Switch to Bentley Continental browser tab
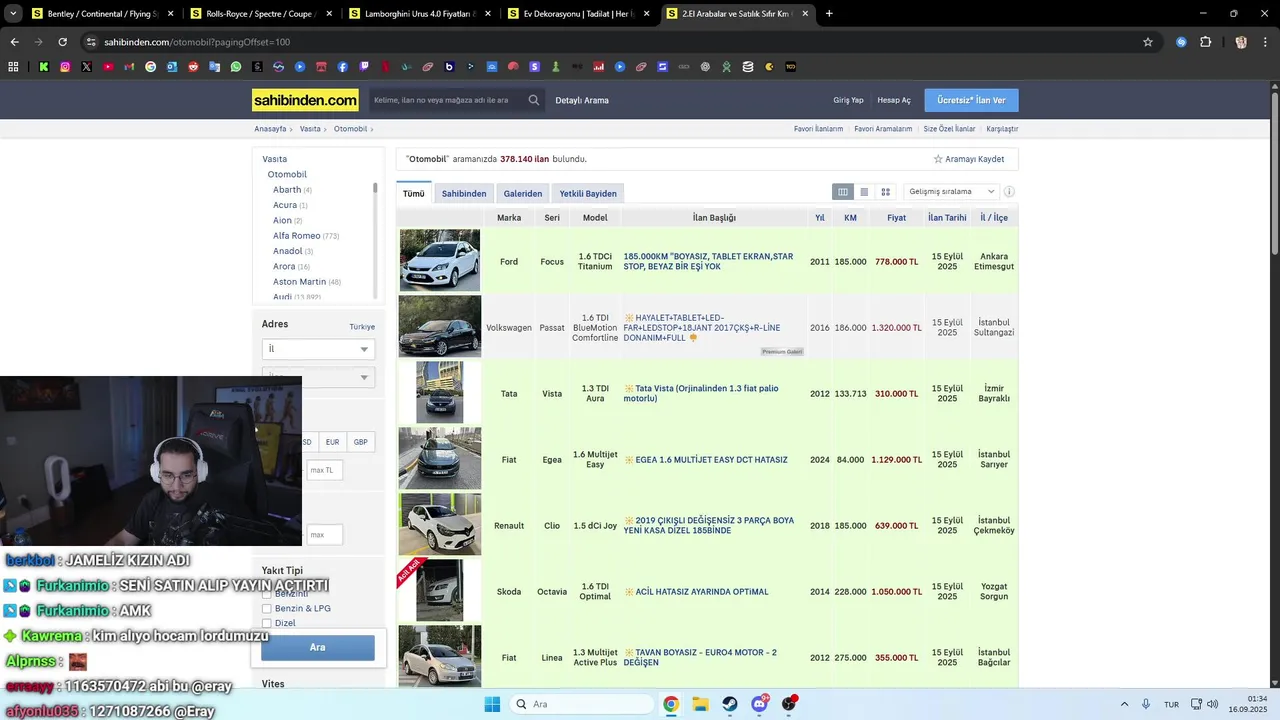Screen dimensions: 1280x720 pyautogui.click(x=102, y=14)
